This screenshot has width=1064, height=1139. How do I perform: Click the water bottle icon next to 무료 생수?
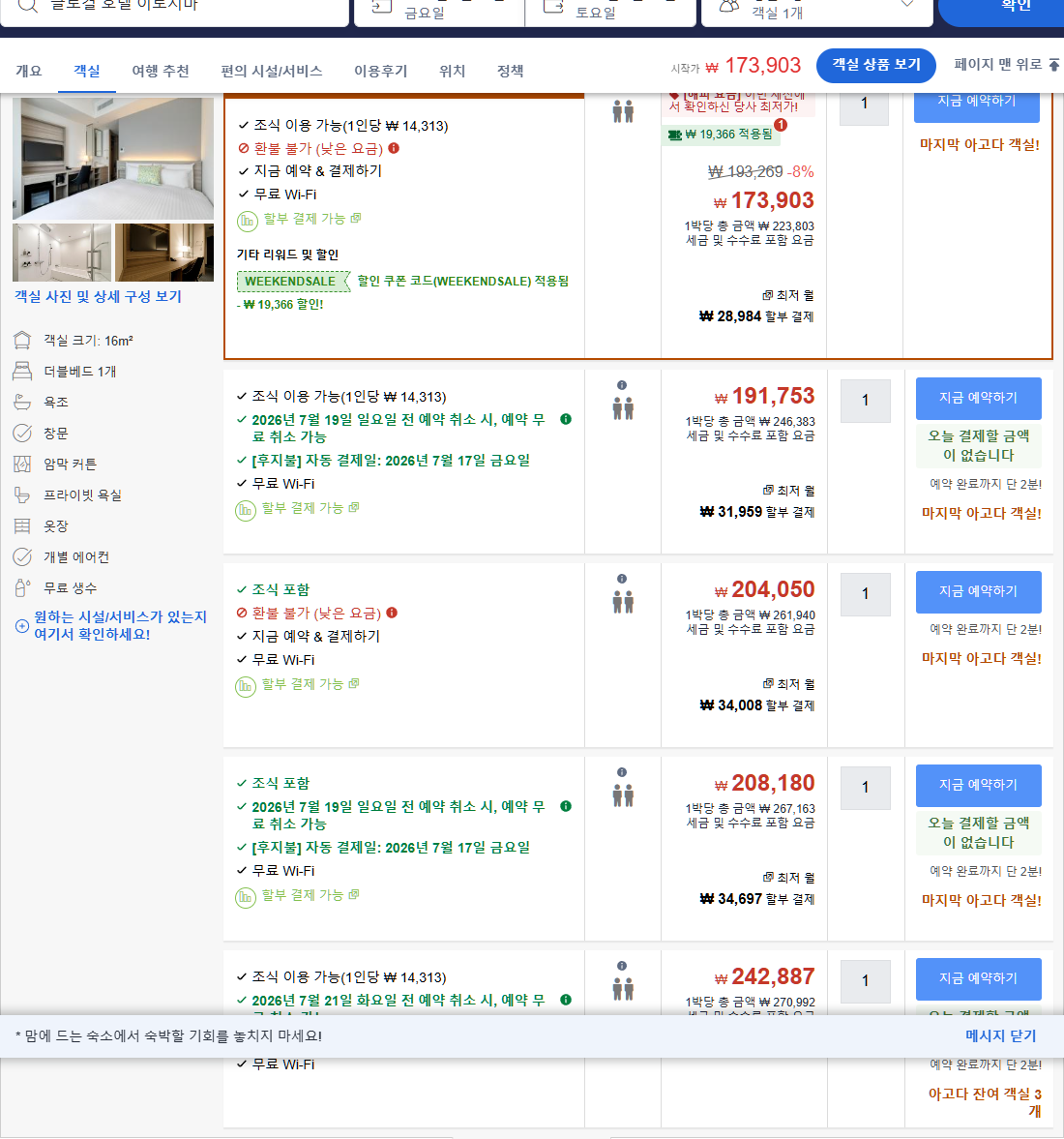22,587
